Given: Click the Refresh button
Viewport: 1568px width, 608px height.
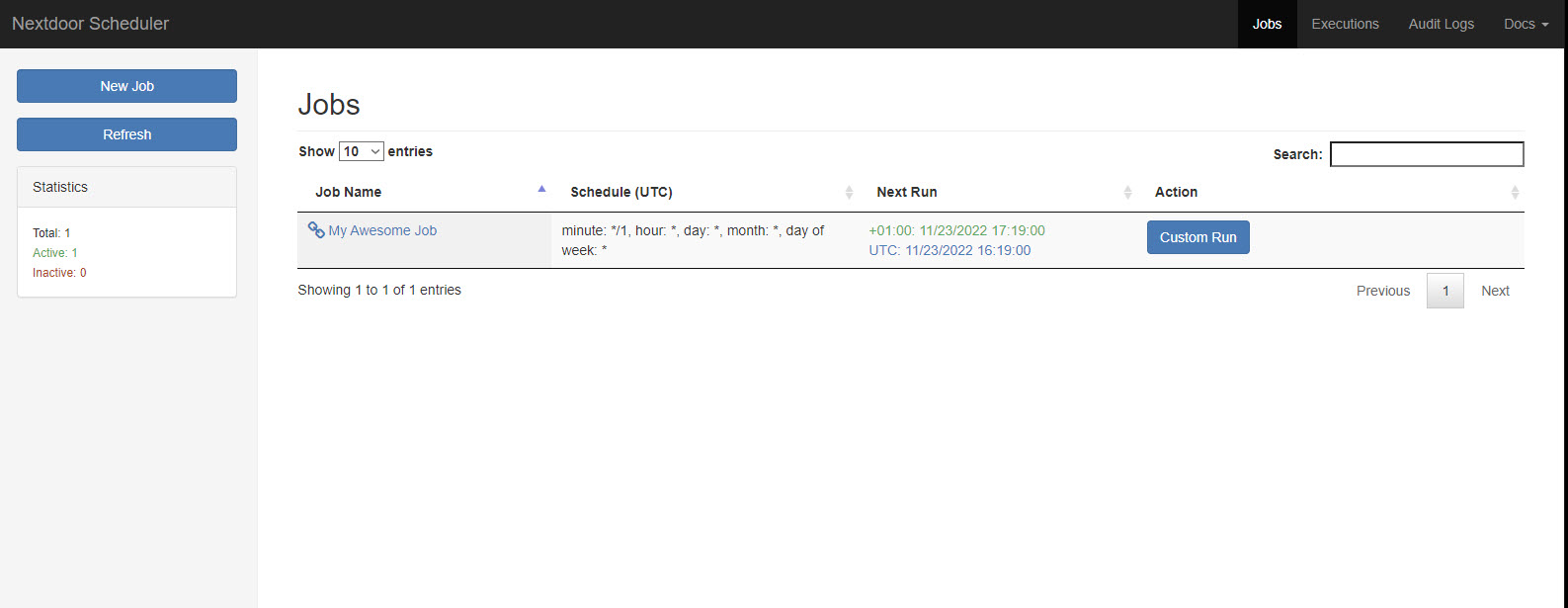Looking at the screenshot, I should [x=126, y=134].
